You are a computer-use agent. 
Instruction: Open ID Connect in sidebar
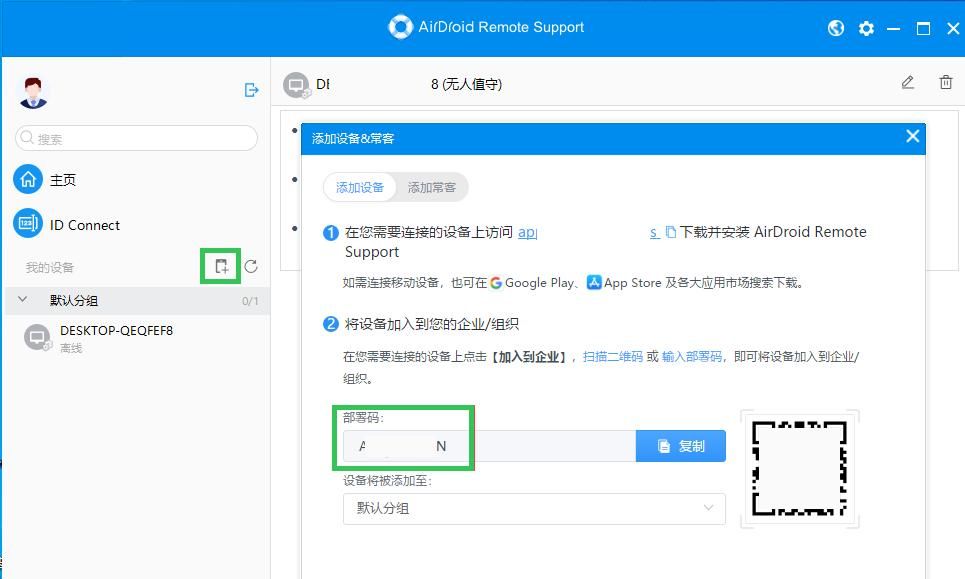[x=66, y=225]
